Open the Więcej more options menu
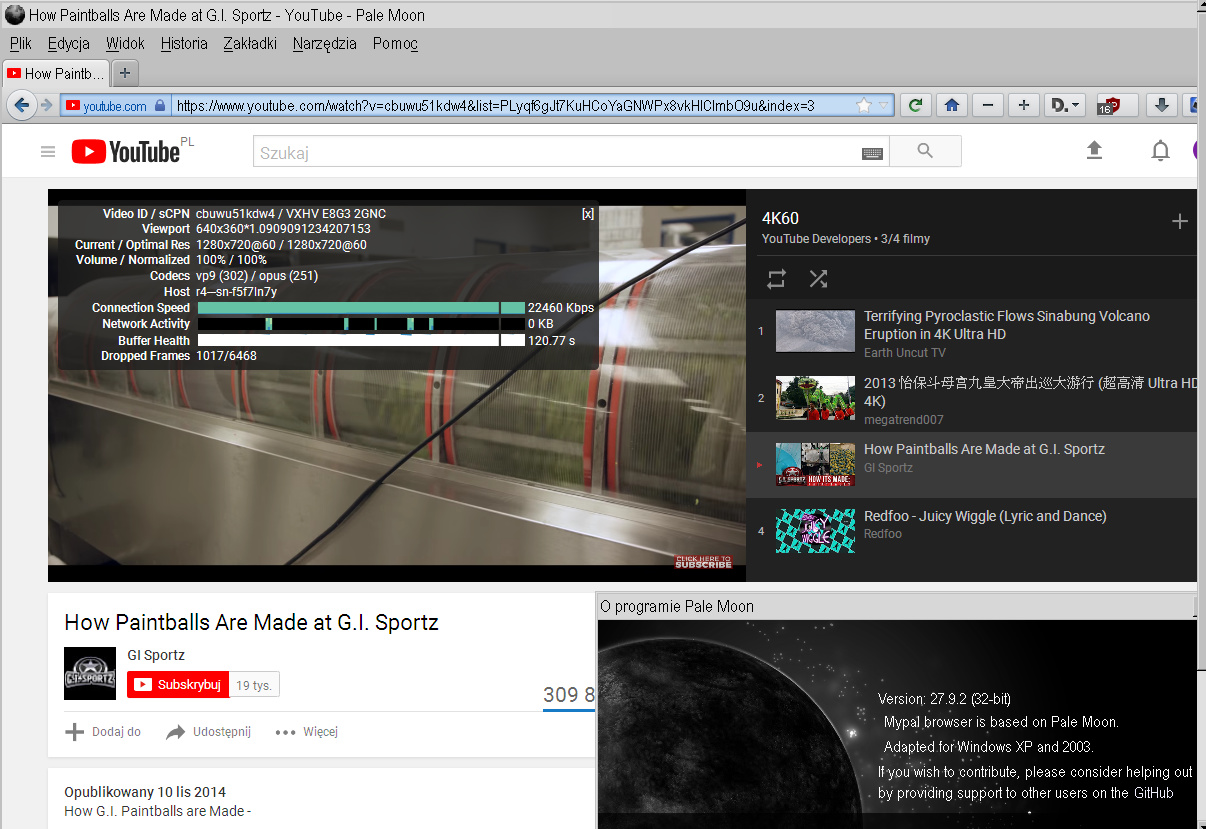1206x829 pixels. tap(307, 732)
